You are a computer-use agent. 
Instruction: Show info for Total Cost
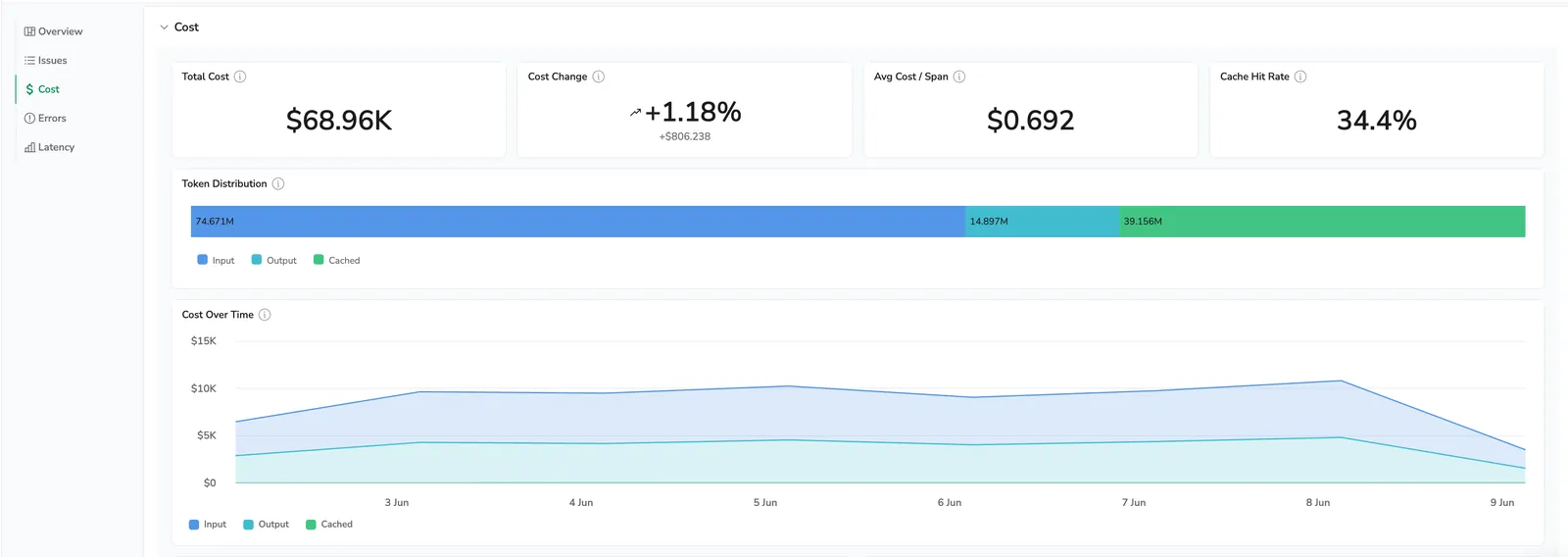pyautogui.click(x=240, y=76)
